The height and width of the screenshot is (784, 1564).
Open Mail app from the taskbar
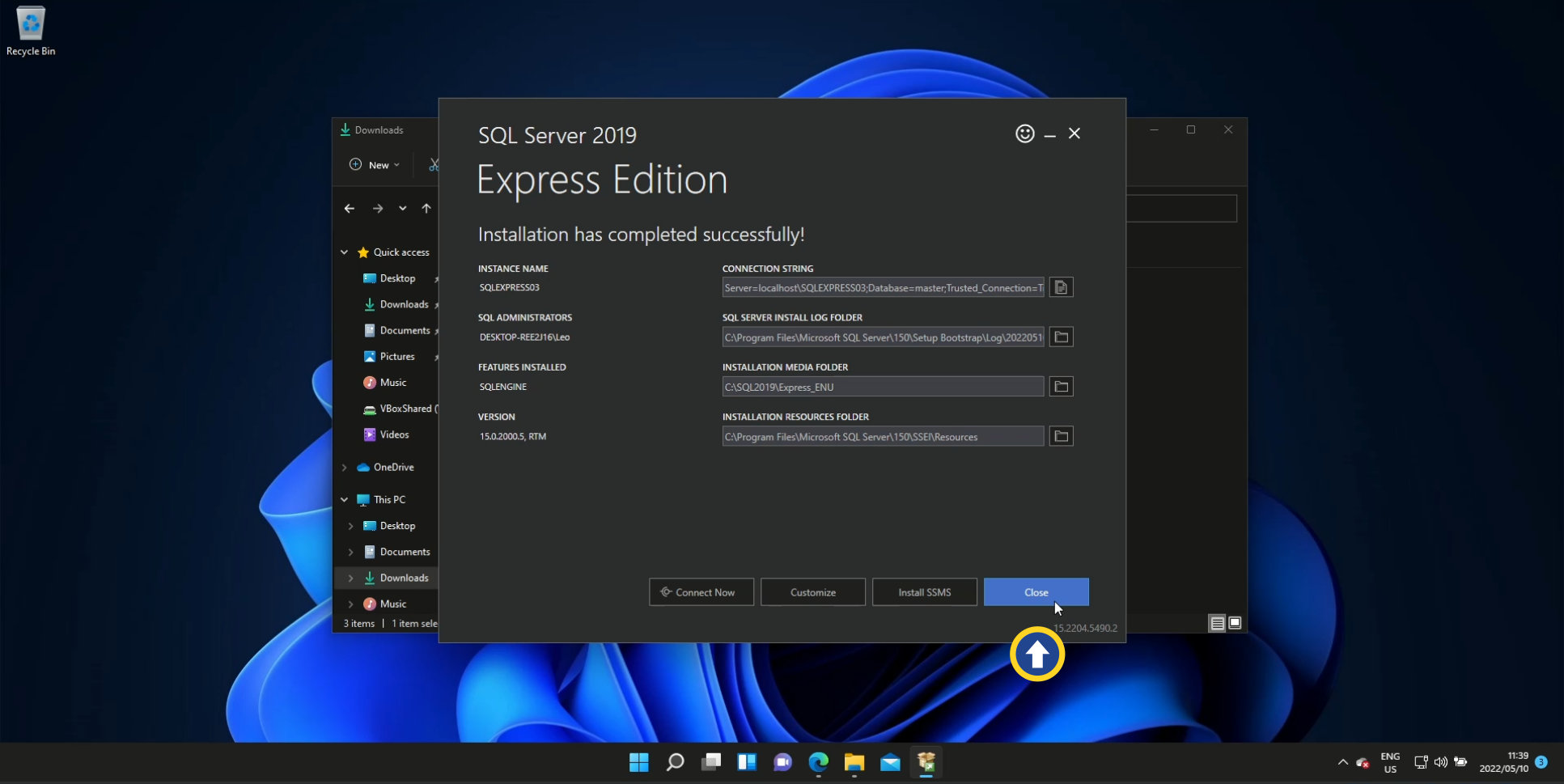[890, 762]
